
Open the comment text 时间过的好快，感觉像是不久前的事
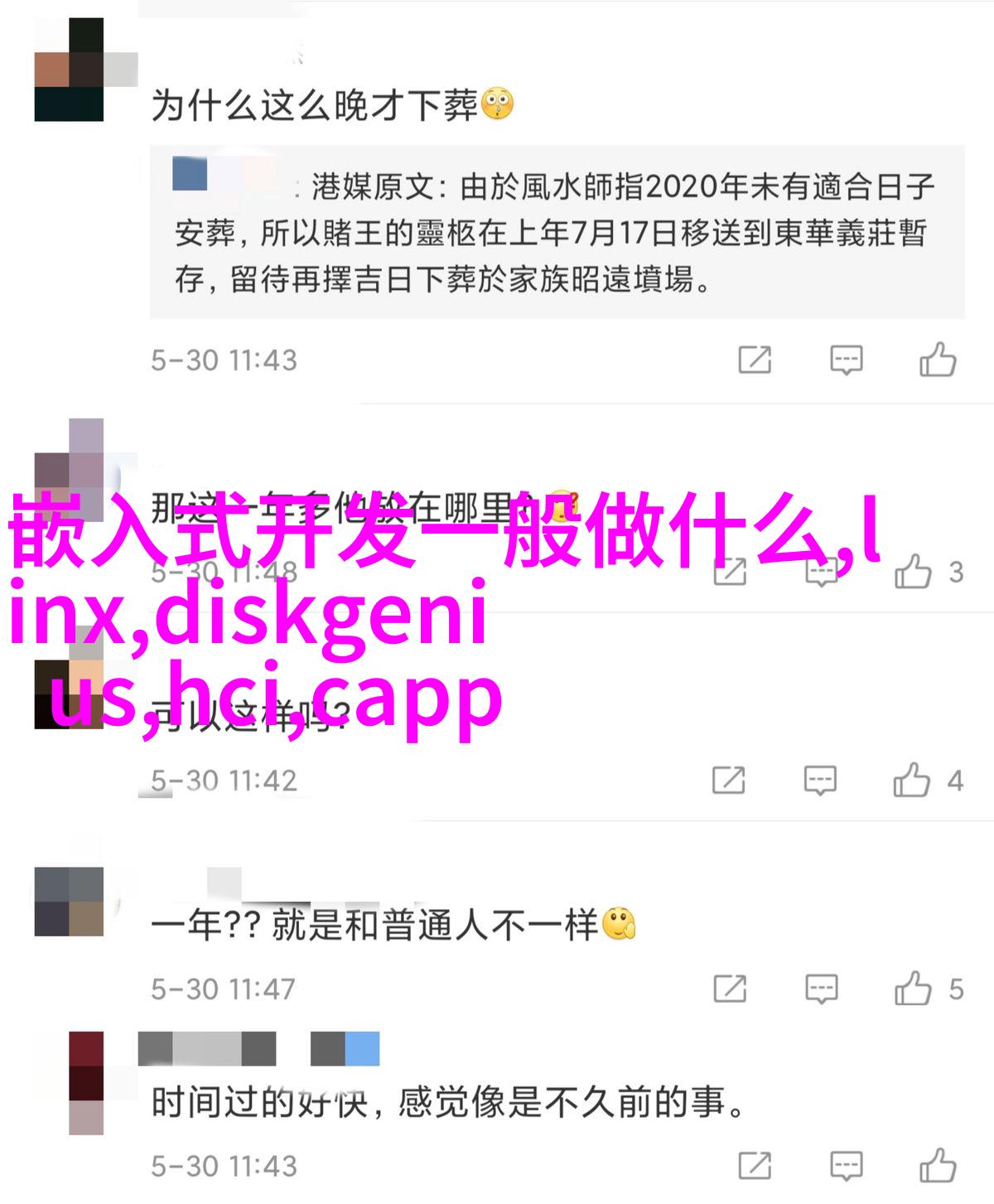tap(449, 1103)
